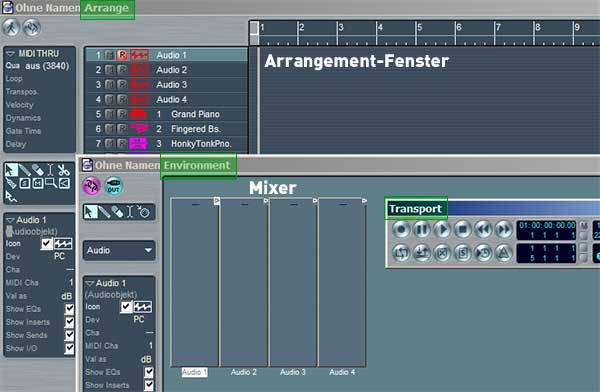This screenshot has height=392, width=600.
Task: Record-enable the Fingered Bs. track
Action: tap(122, 129)
